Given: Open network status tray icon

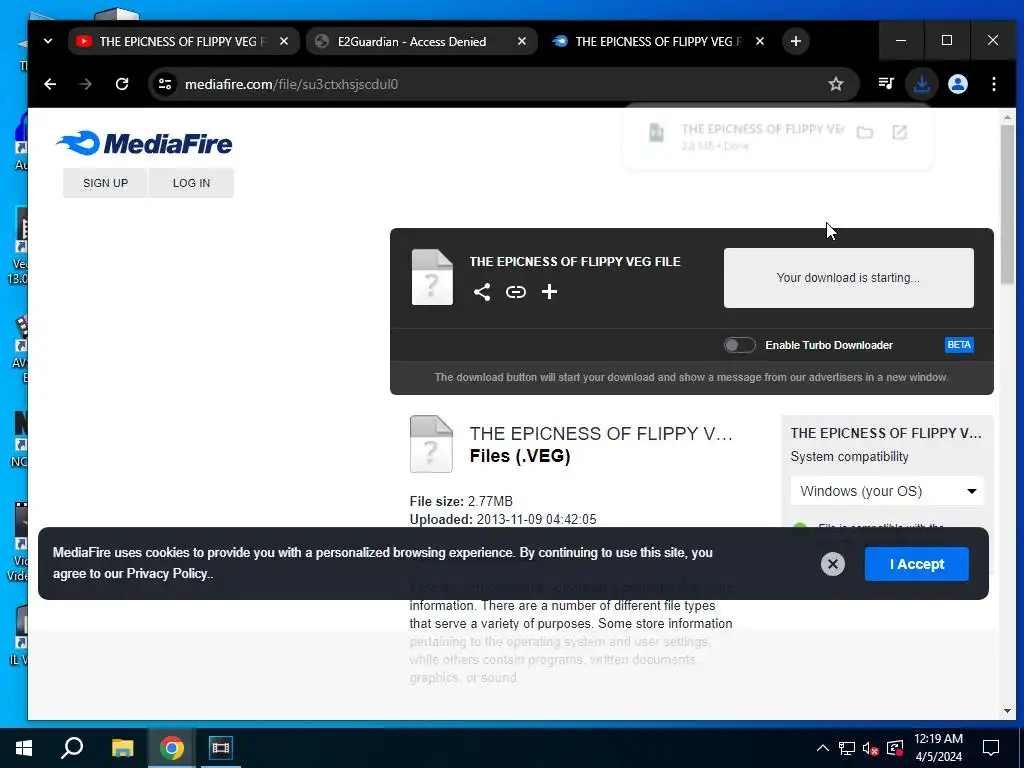Looking at the screenshot, I should (847, 748).
